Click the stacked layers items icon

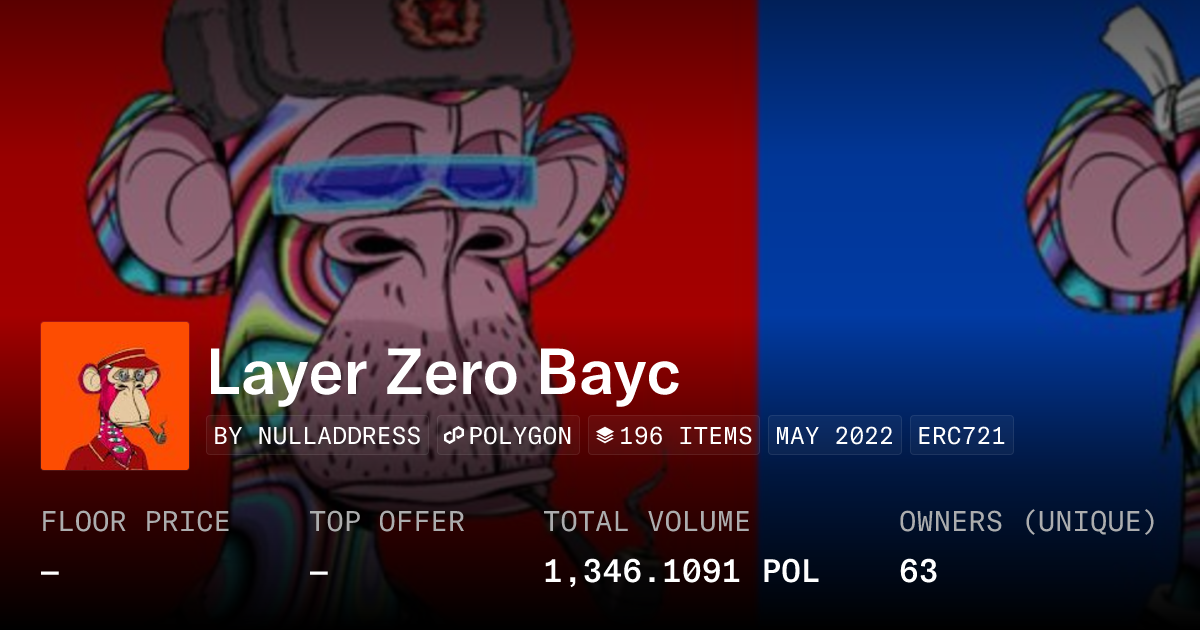[605, 436]
